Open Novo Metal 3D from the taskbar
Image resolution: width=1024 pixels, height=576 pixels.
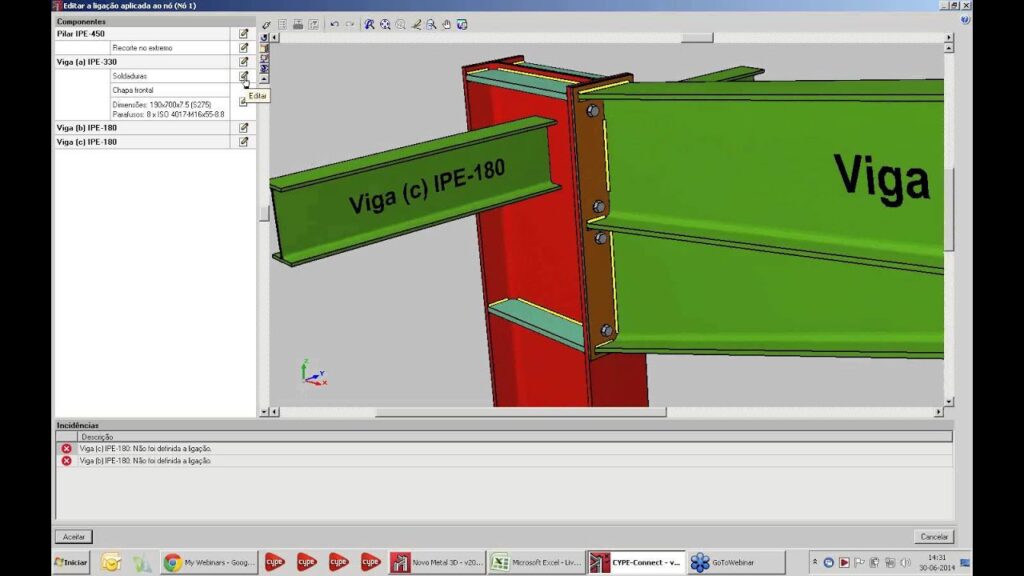coord(436,562)
